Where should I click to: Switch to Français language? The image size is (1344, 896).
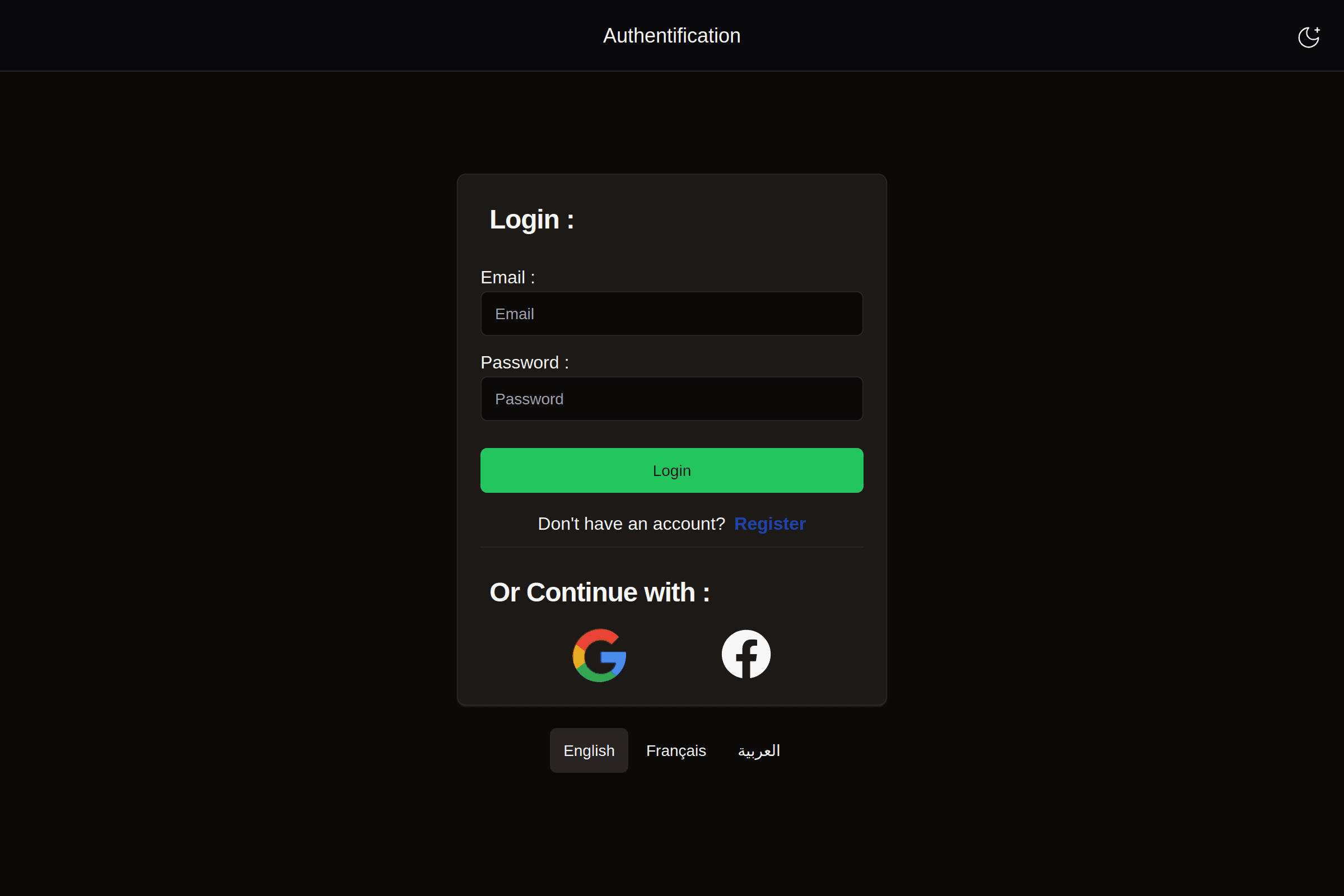click(x=676, y=750)
